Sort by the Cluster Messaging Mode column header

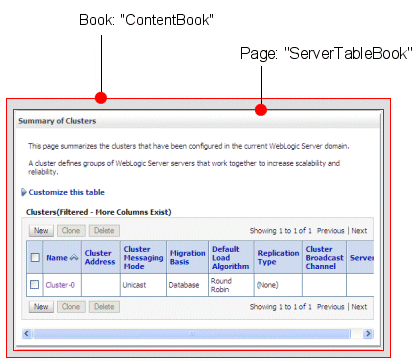143,258
